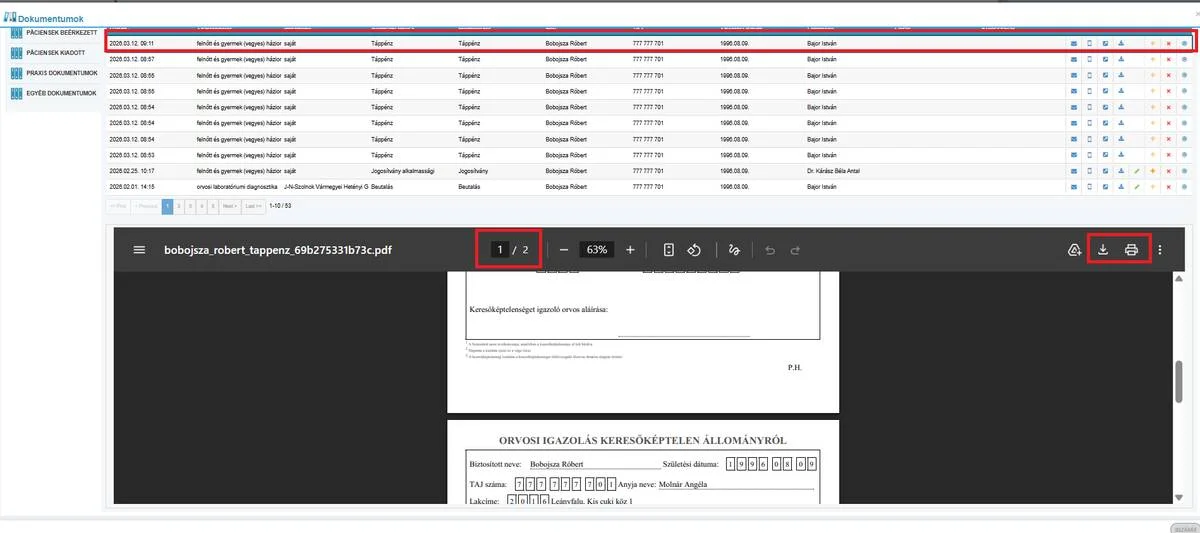The height and width of the screenshot is (533, 1200).
Task: Click the bobojsza_robert_tappenz PDF file name
Action: coord(278,250)
